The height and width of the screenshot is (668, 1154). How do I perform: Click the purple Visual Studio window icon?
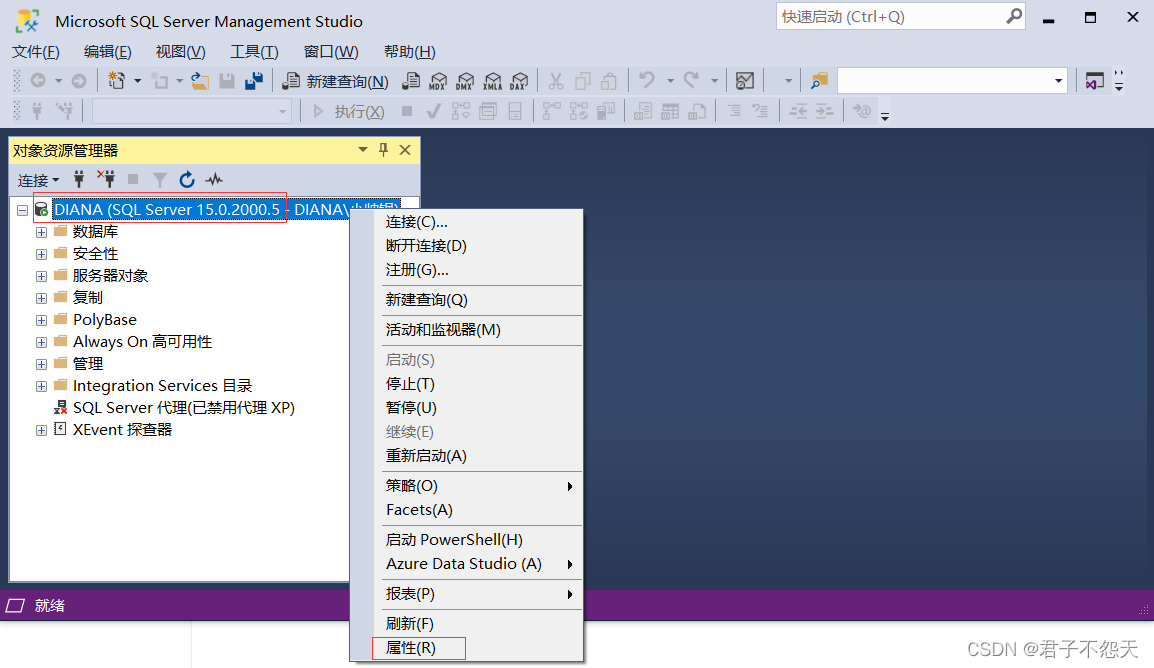click(1094, 81)
